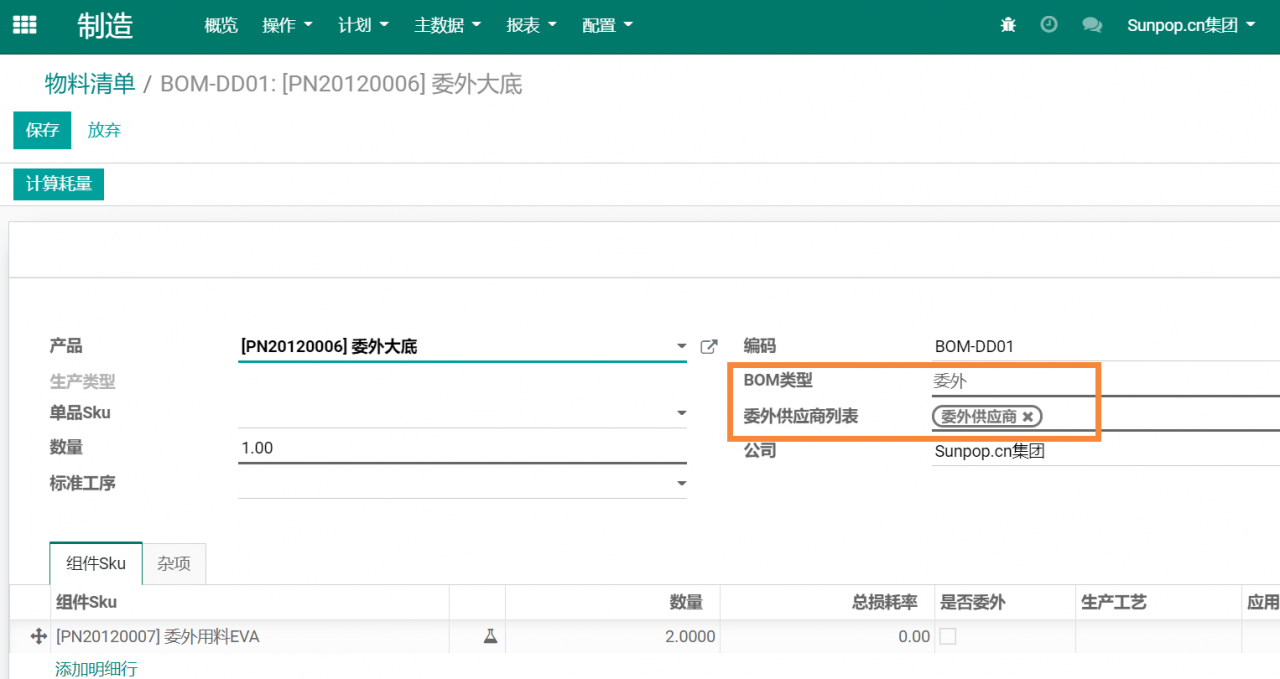Screen dimensions: 1280x679
Task: Click the BOM类型 value 委外
Action: 950,381
